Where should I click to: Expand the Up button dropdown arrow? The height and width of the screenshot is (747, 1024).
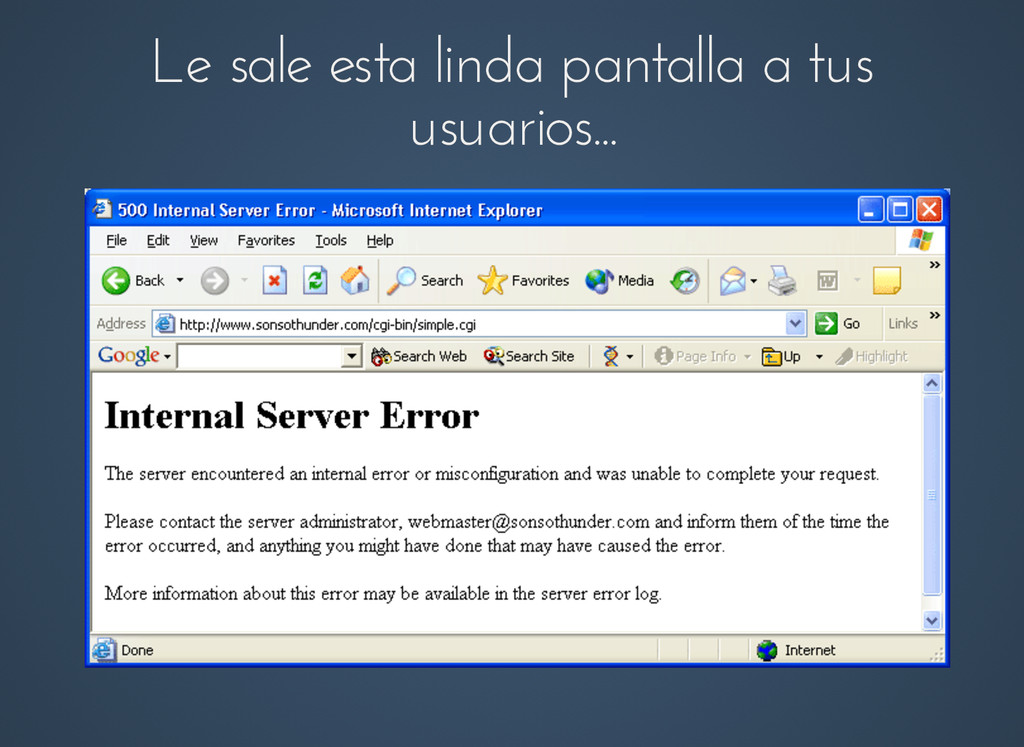point(819,357)
